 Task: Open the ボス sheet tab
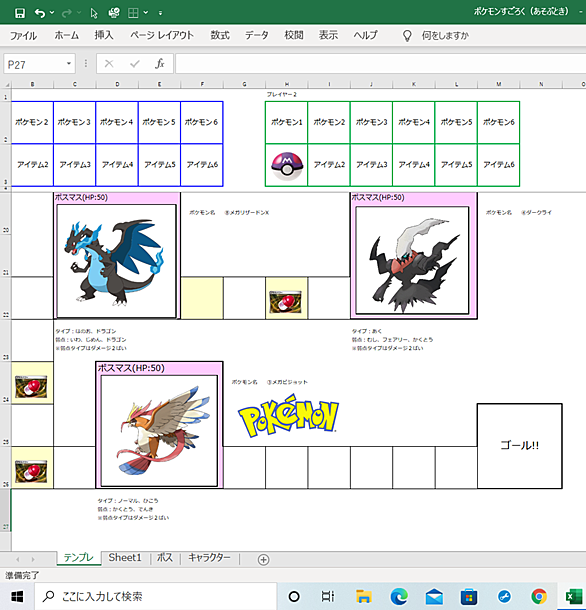[165, 558]
